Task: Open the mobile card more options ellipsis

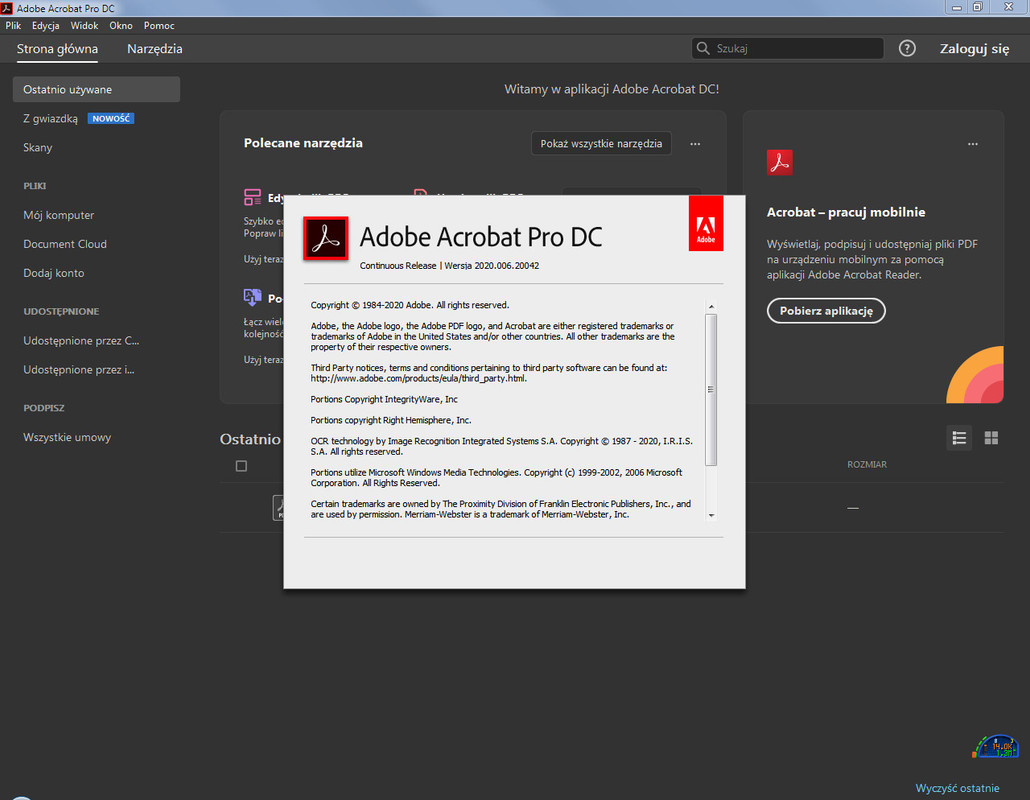Action: [973, 143]
